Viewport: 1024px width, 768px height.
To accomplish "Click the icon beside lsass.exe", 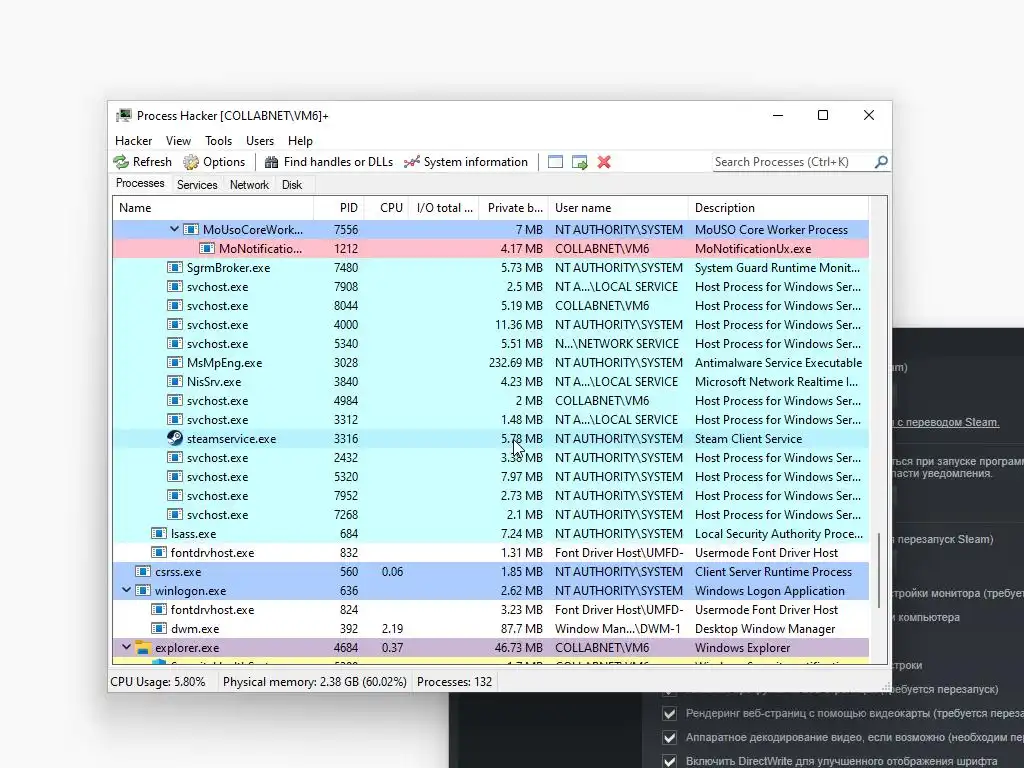I will [x=159, y=534].
